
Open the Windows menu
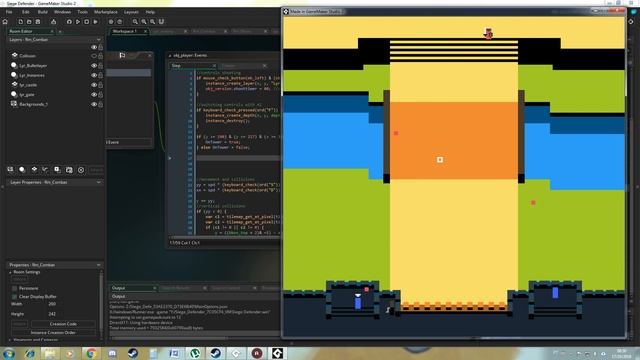62,12
